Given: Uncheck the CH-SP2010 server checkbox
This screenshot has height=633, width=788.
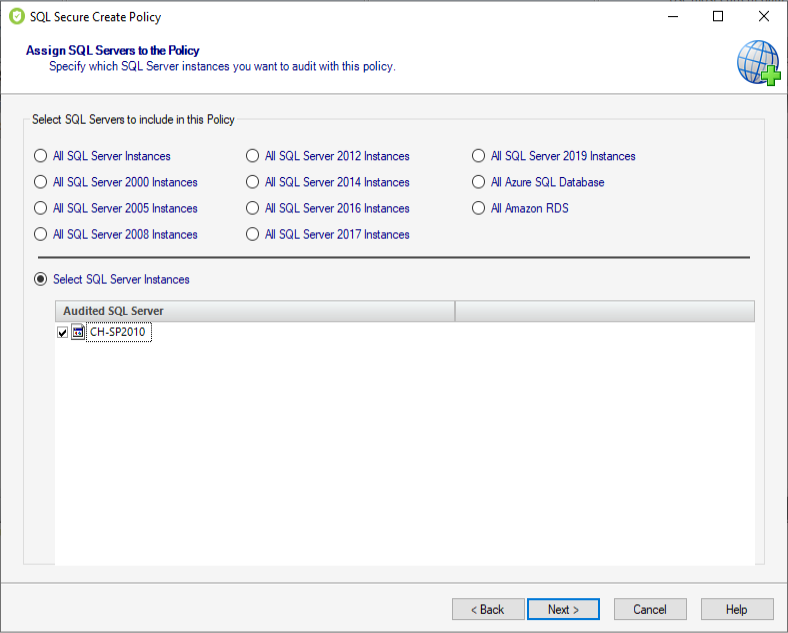Looking at the screenshot, I should 63,333.
